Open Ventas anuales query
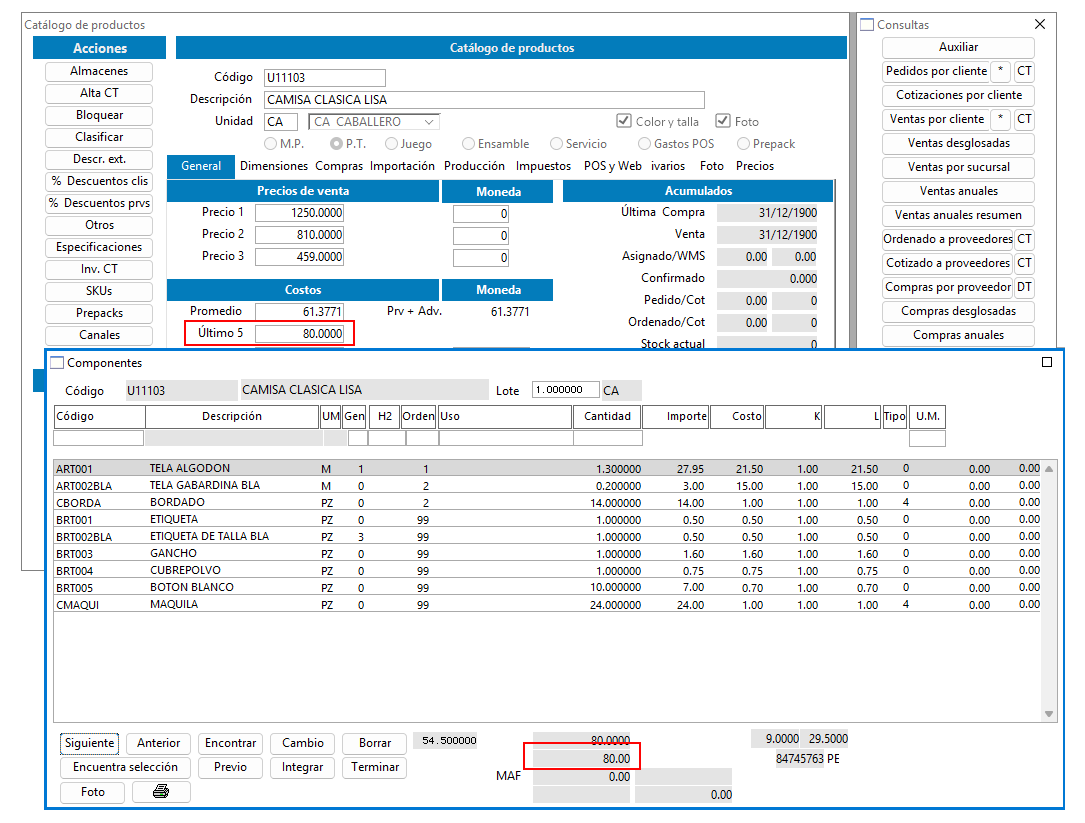The image size is (1085, 823). [x=958, y=191]
